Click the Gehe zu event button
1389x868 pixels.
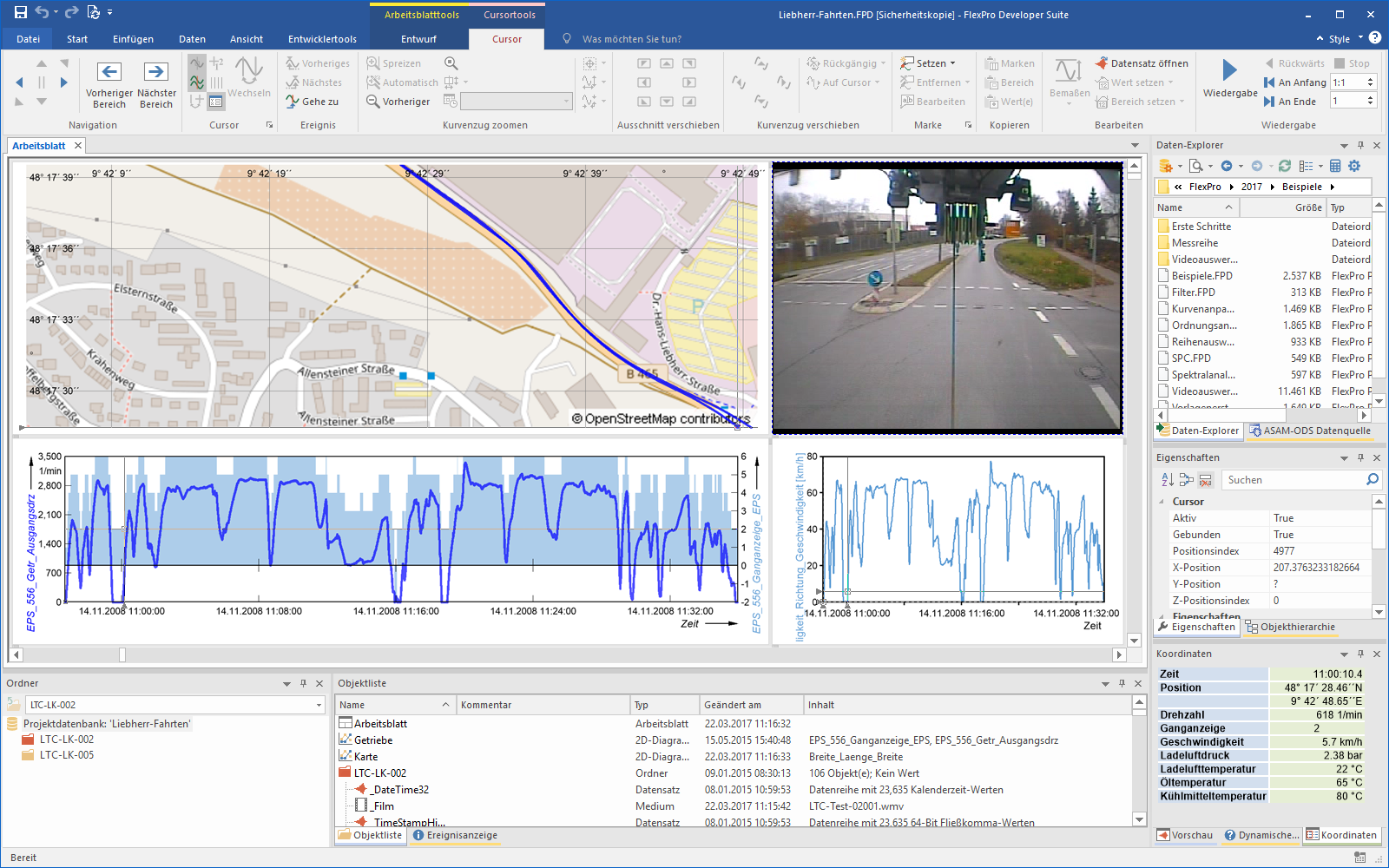click(x=313, y=102)
